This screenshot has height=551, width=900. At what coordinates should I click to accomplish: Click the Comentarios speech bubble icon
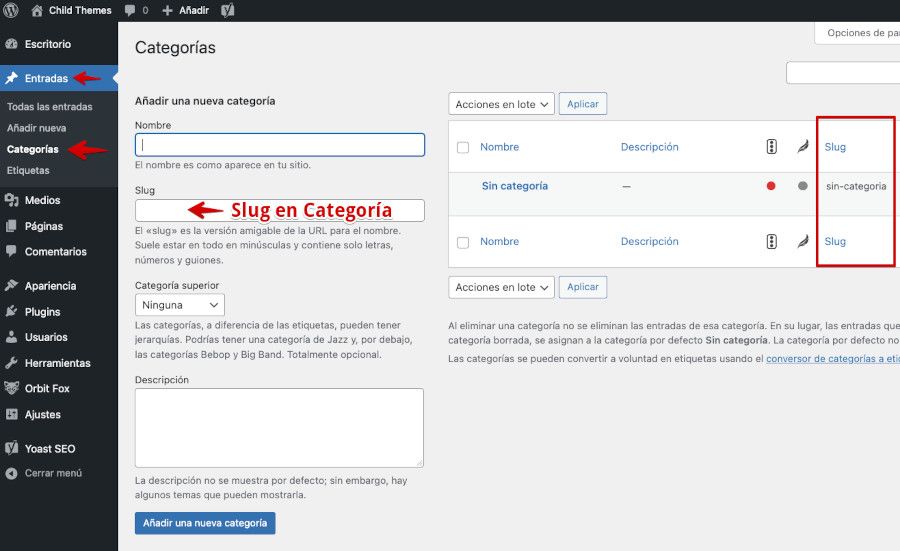coord(11,251)
